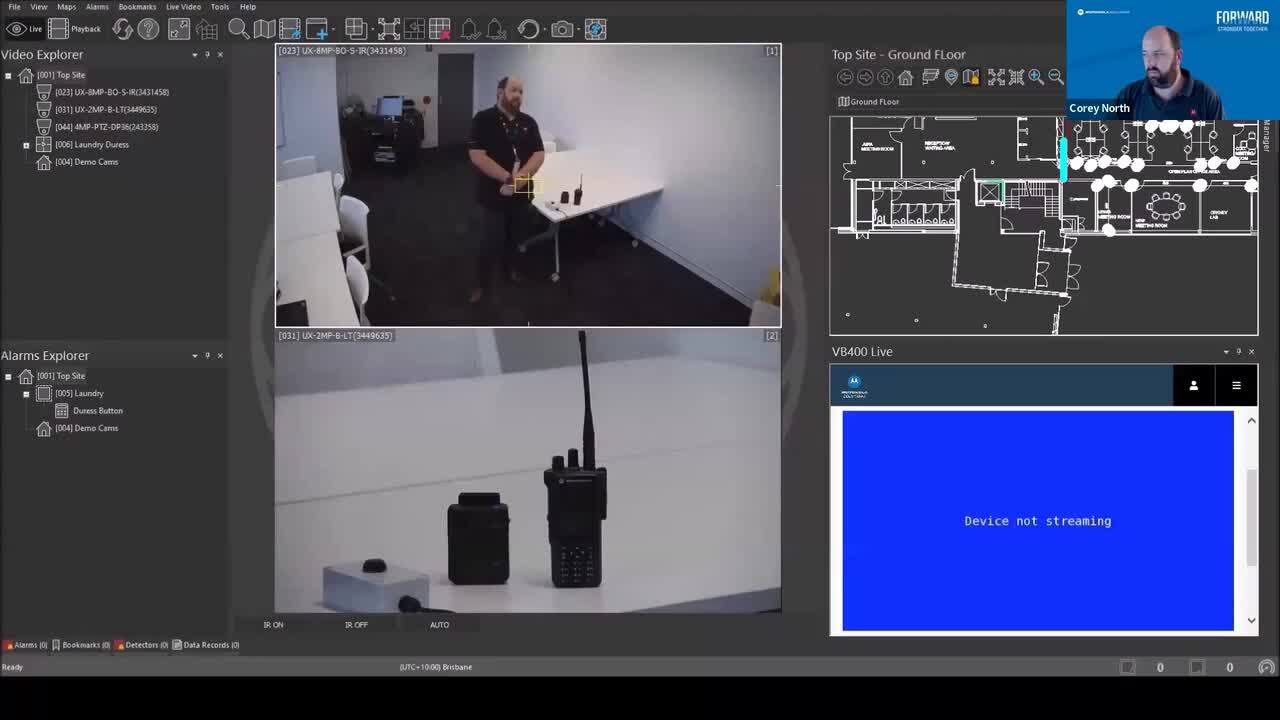Switch to Playback mode

[75, 29]
